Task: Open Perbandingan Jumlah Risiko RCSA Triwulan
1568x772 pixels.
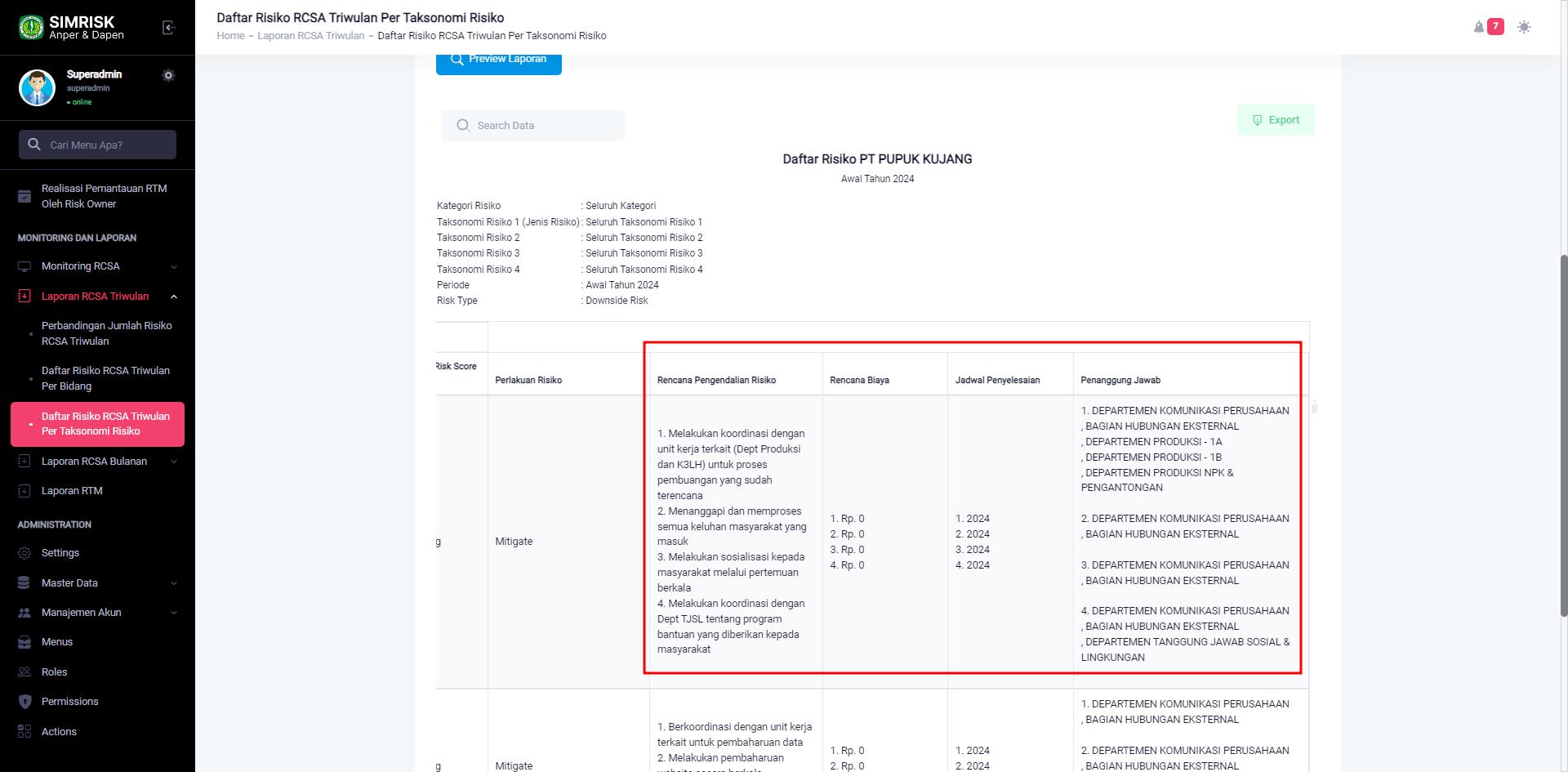Action: (x=106, y=333)
